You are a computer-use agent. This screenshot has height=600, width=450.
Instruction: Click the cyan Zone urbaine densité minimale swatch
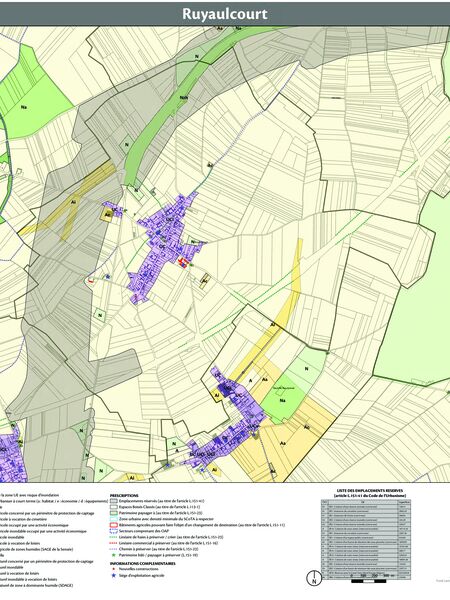pos(113,519)
